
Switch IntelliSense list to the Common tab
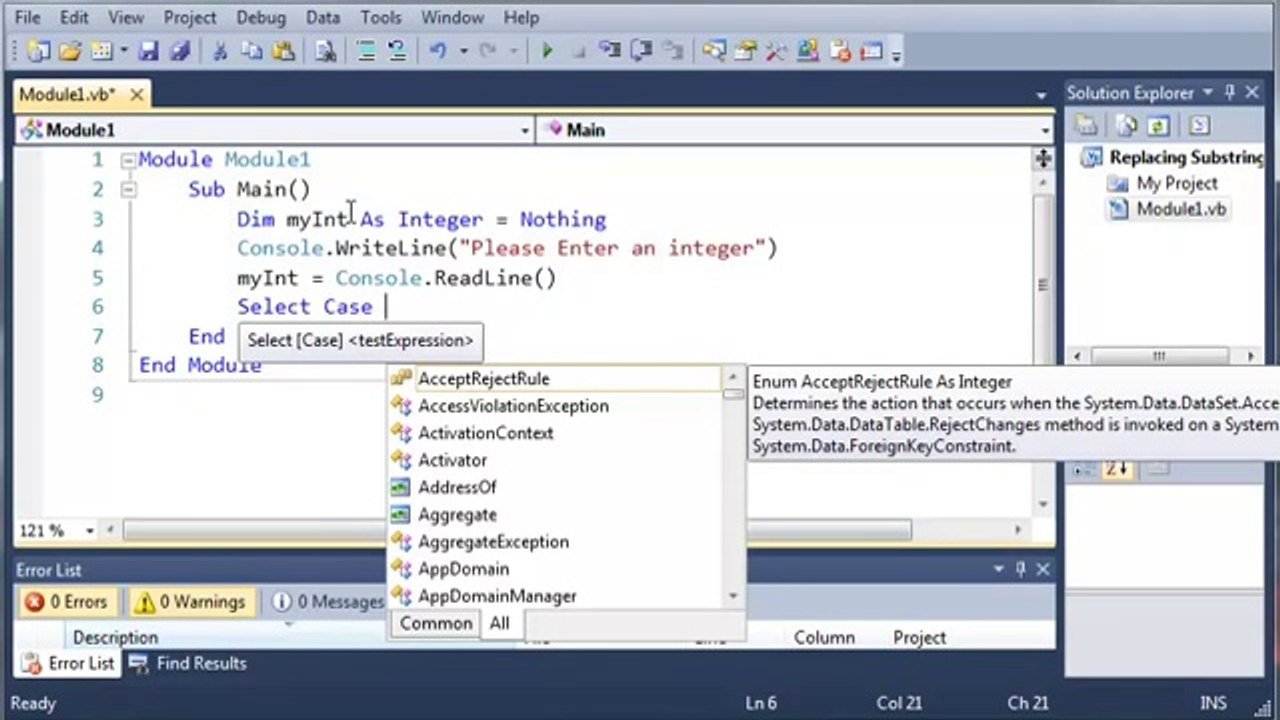coord(435,623)
